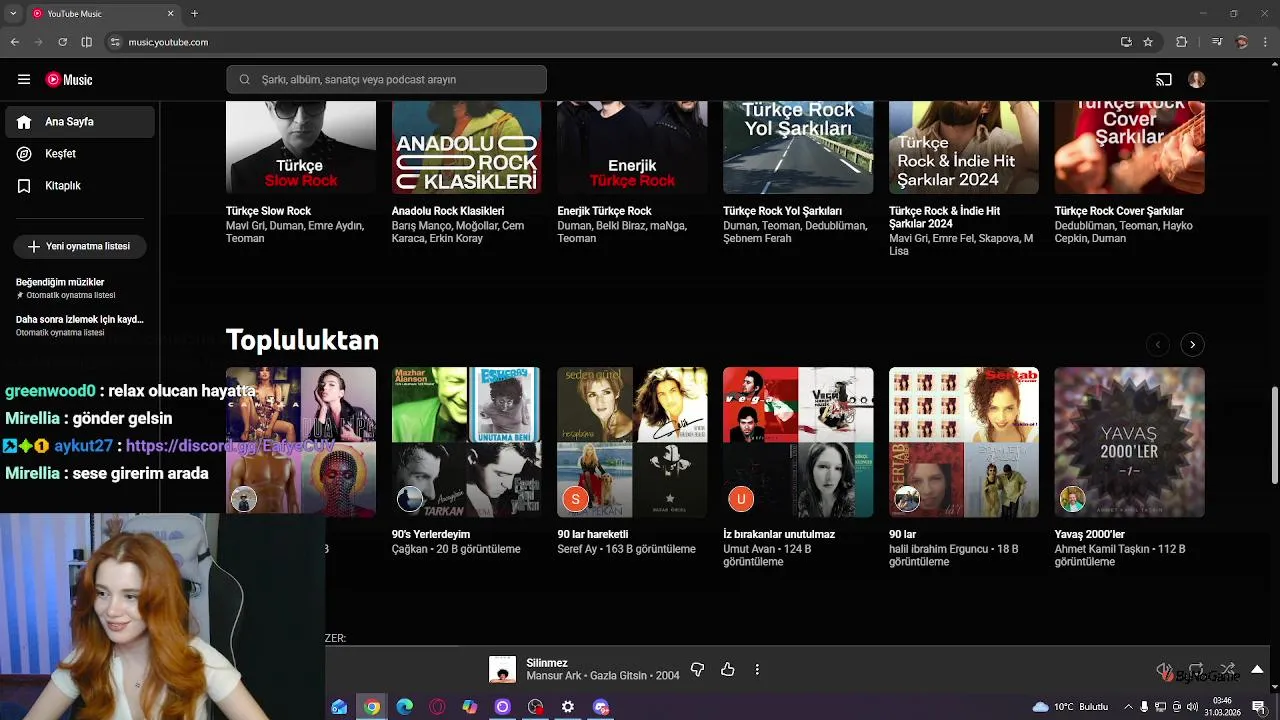View site information icon
The height and width of the screenshot is (720, 1280).
pyautogui.click(x=115, y=42)
